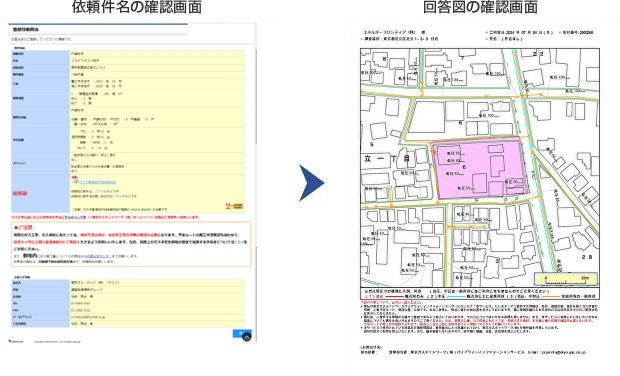Follow the こちらのリンク先 link in red notice
The height and width of the screenshot is (376, 620).
pyautogui.click(x=74, y=217)
